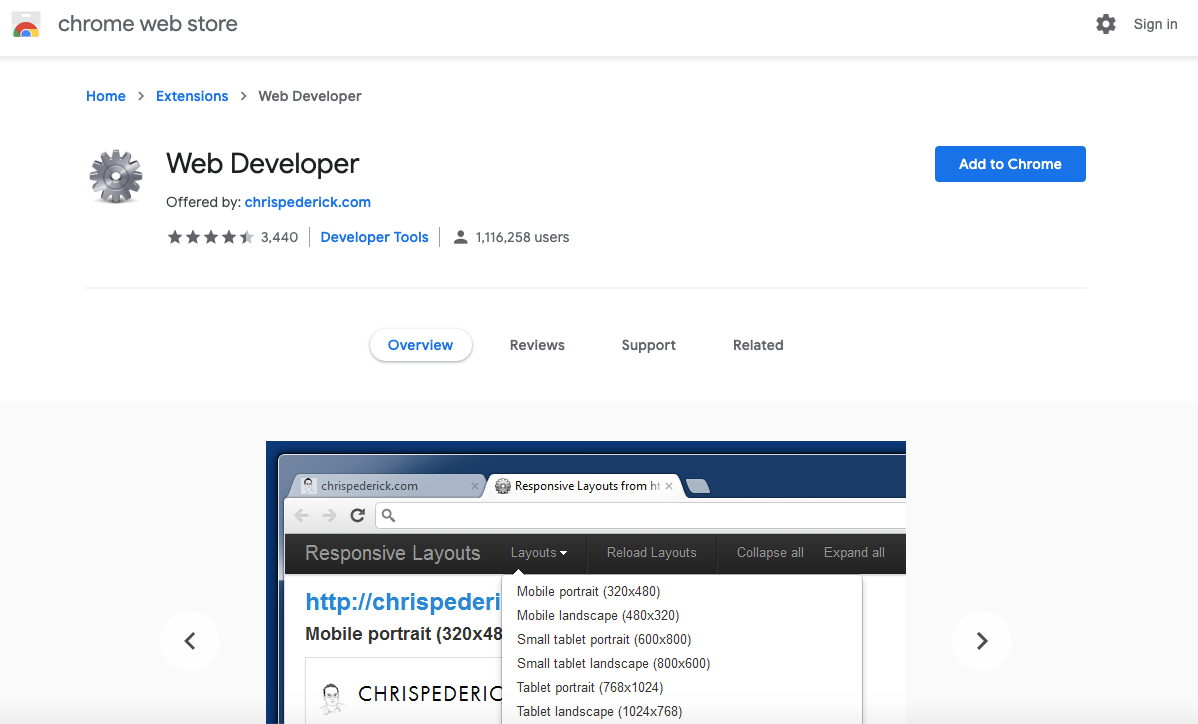Click the chrispederick.com tab in the screenshot
This screenshot has width=1198, height=724.
pyautogui.click(x=388, y=486)
